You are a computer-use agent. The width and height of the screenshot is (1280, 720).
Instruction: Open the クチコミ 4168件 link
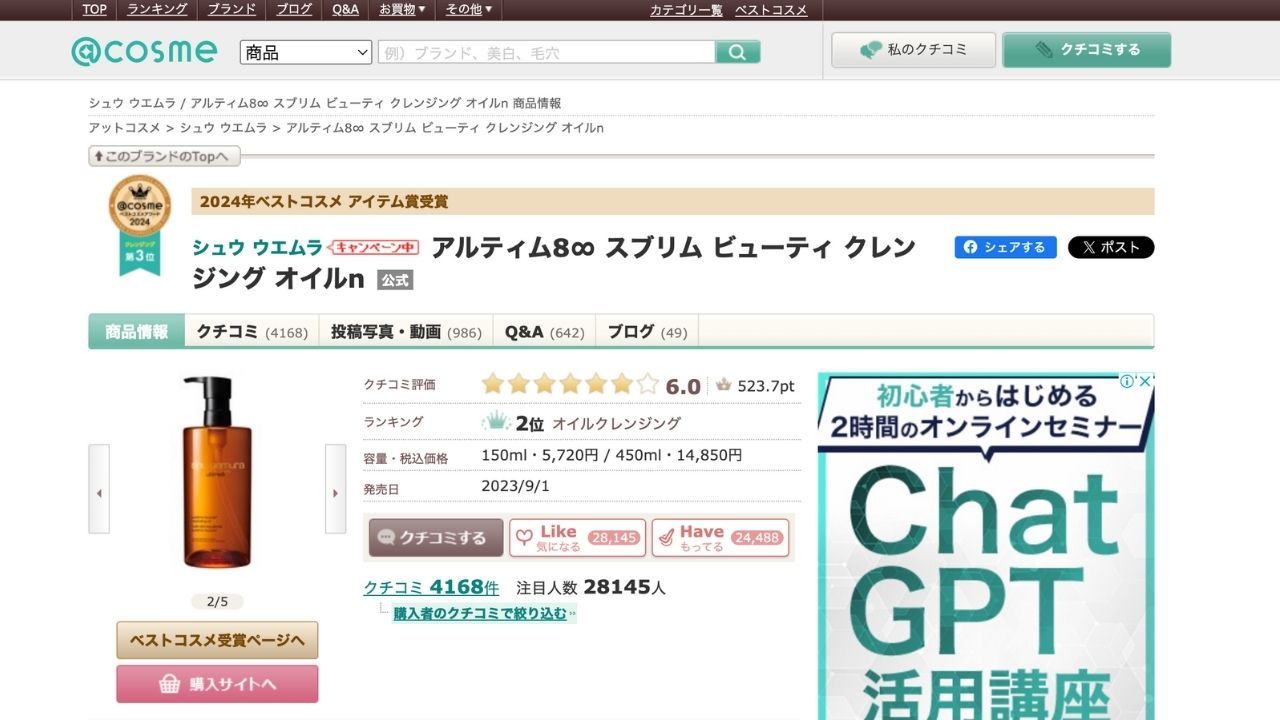[431, 587]
